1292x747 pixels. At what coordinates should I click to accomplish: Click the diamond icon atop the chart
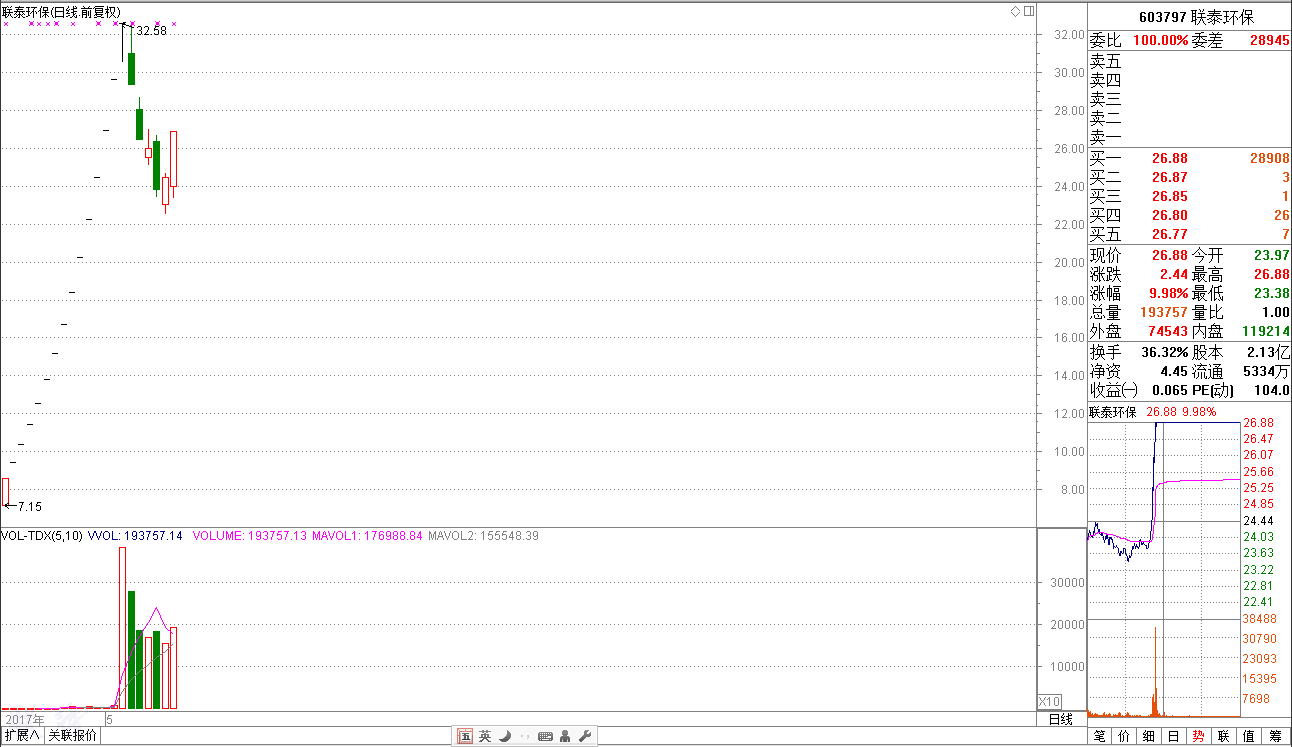pos(1015,11)
